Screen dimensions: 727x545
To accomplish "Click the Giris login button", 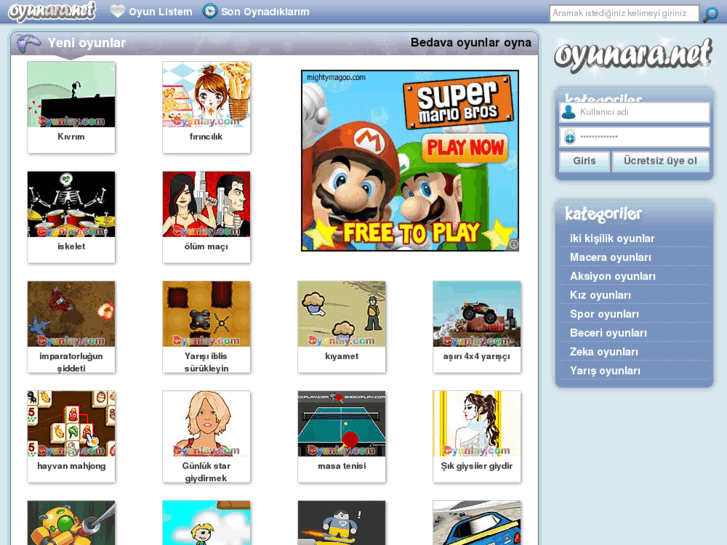I will [584, 161].
